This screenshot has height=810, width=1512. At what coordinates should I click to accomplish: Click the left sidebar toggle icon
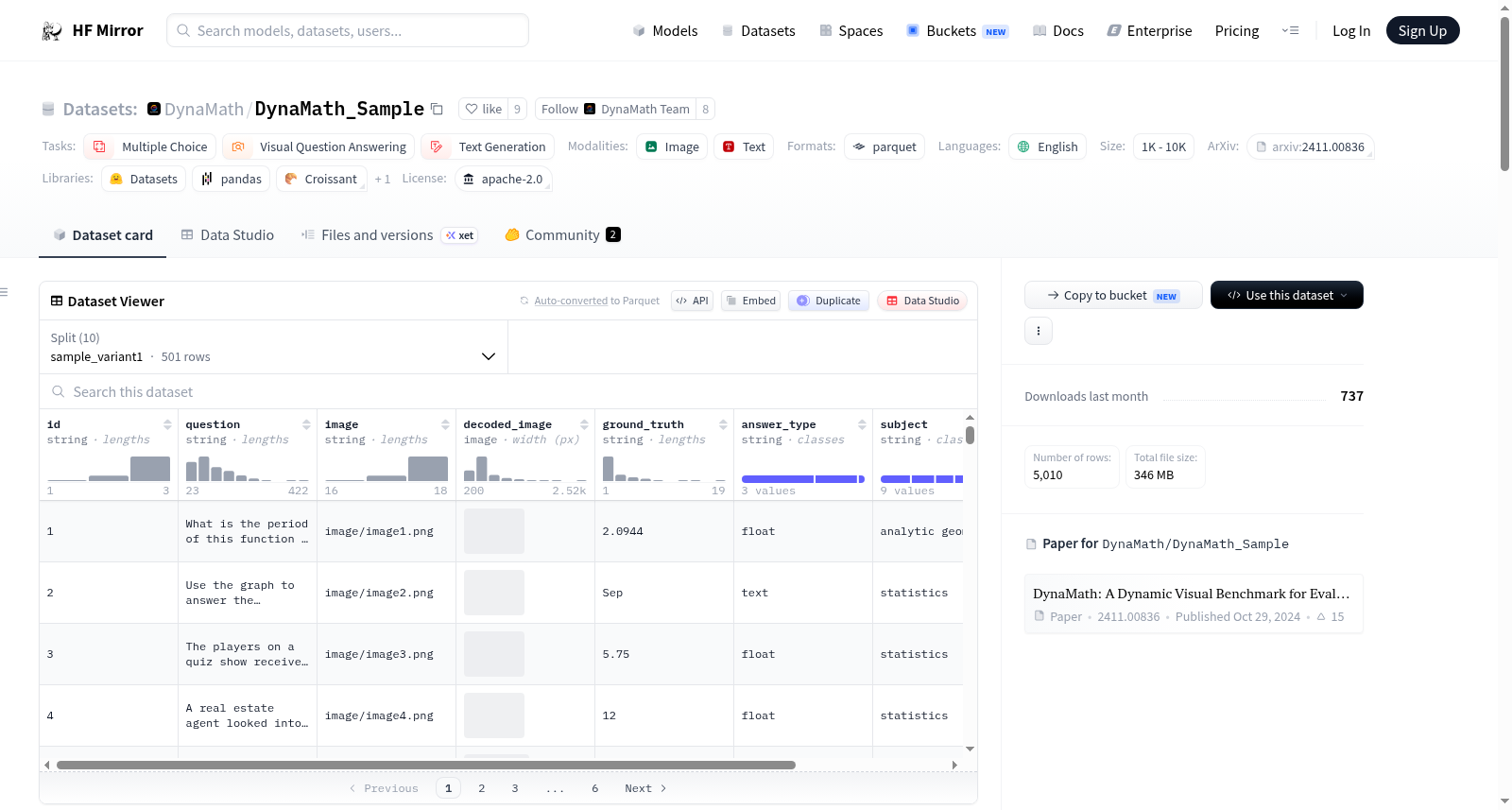(4, 292)
